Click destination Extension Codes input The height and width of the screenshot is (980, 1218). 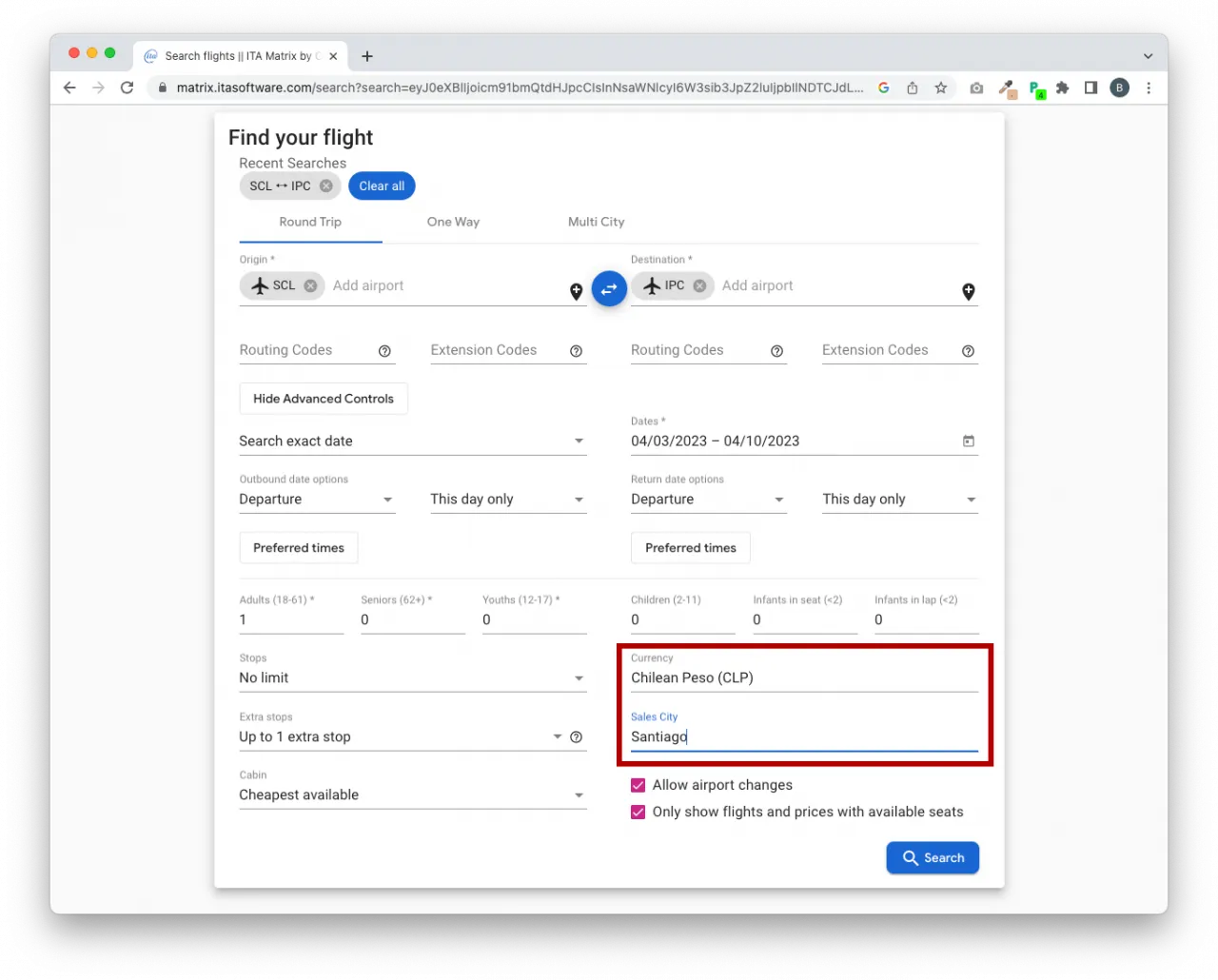890,351
